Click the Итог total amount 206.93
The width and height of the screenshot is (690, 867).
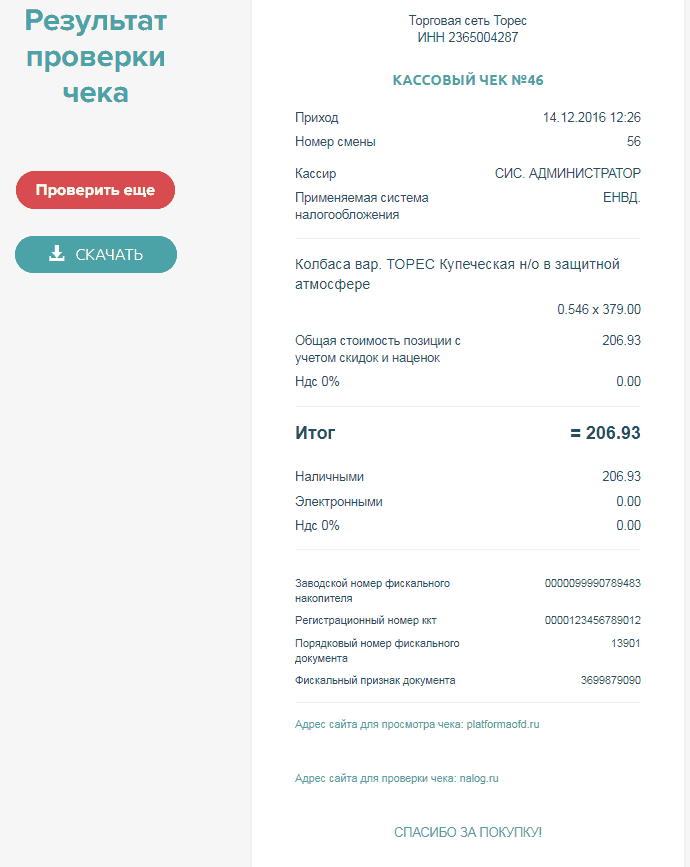click(605, 433)
